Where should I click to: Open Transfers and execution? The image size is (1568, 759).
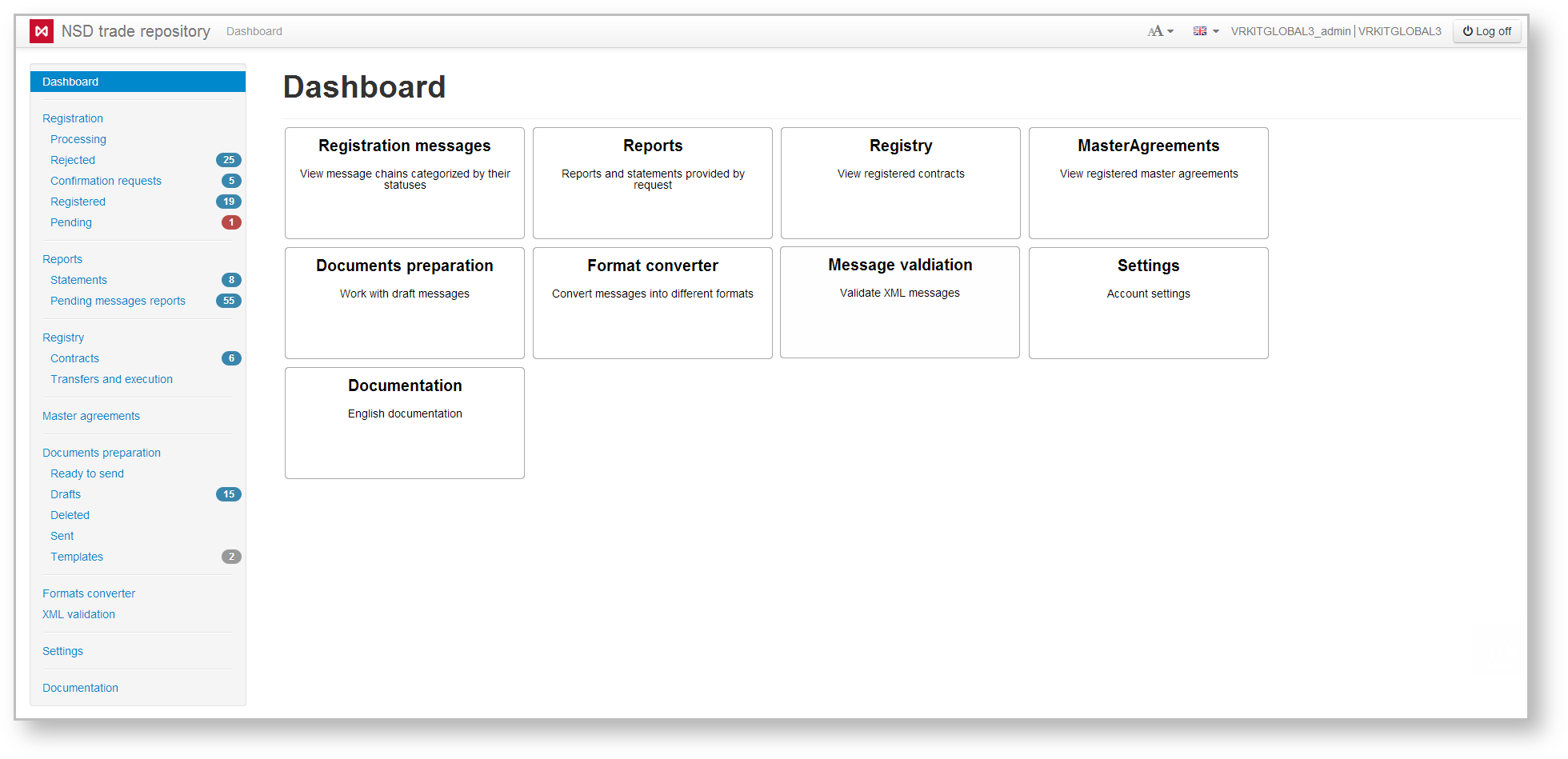tap(111, 379)
